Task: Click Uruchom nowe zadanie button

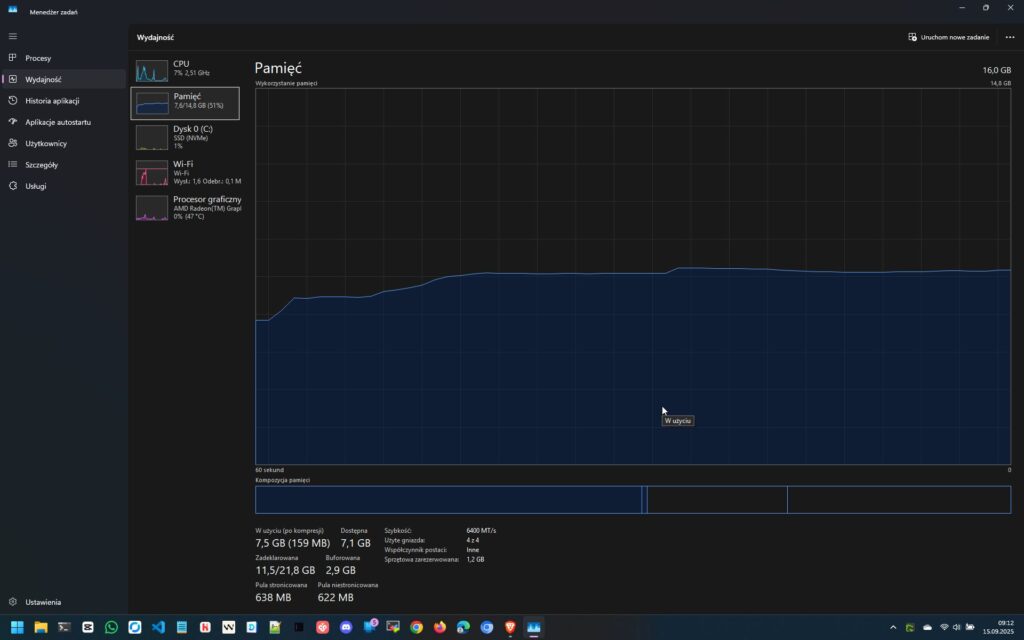Action: tap(949, 37)
